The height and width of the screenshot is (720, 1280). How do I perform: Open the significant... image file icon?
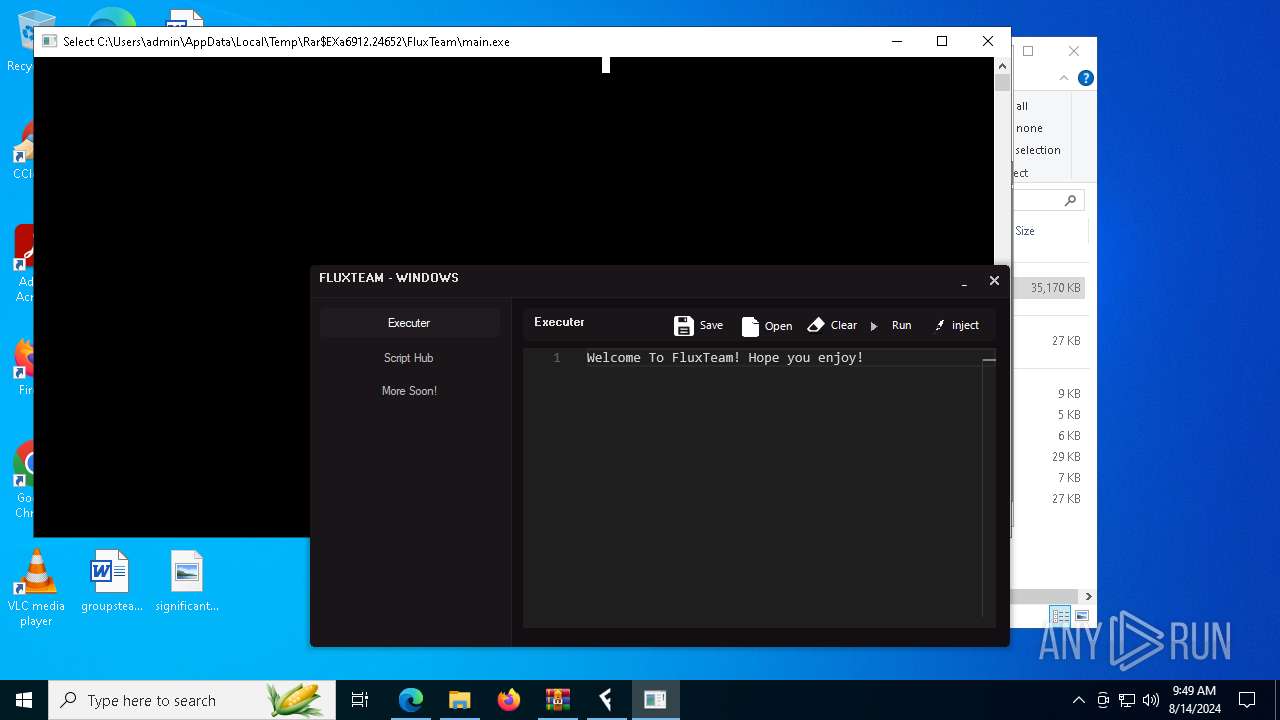[187, 581]
